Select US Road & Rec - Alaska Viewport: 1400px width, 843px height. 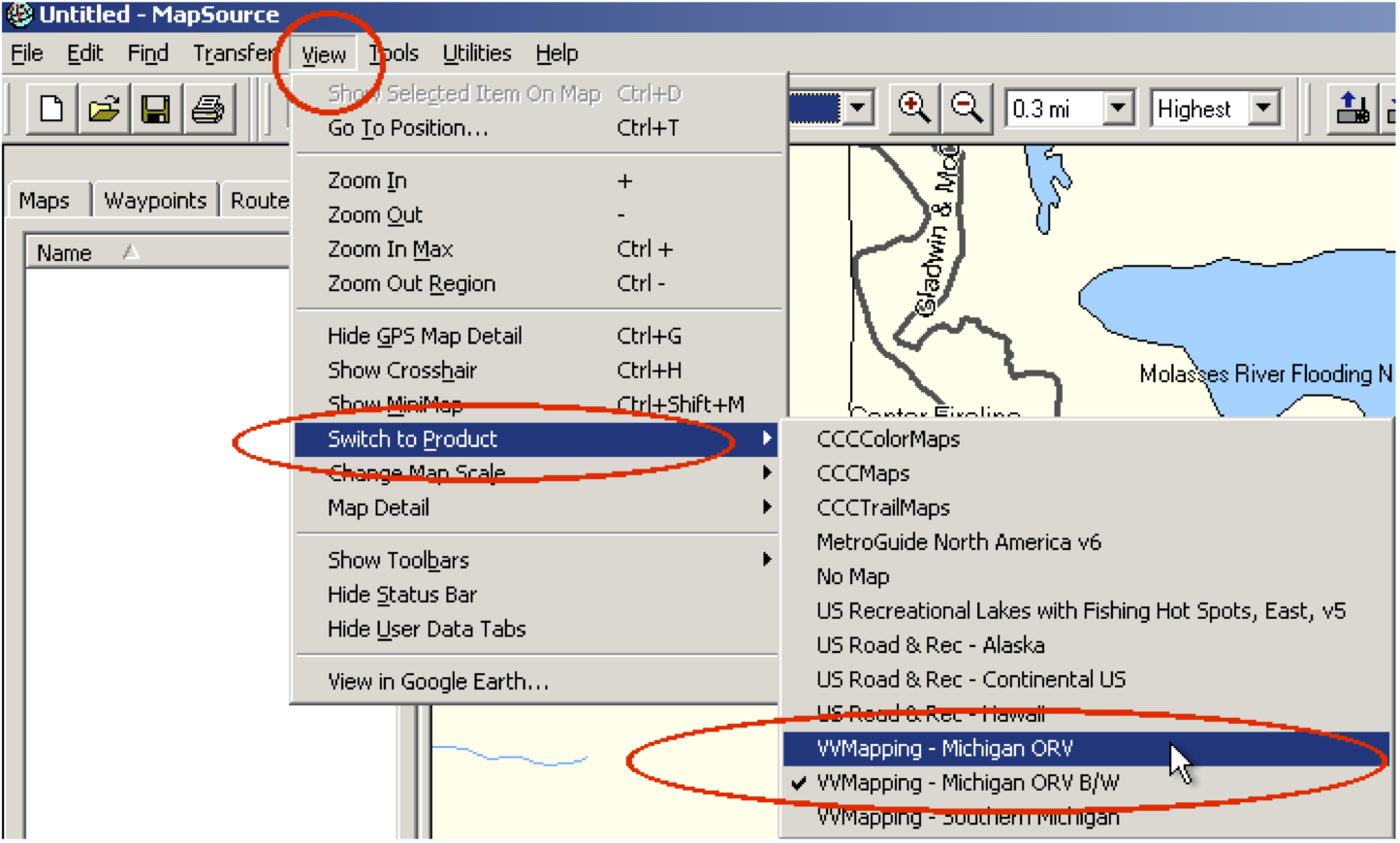pyautogui.click(x=1086, y=645)
